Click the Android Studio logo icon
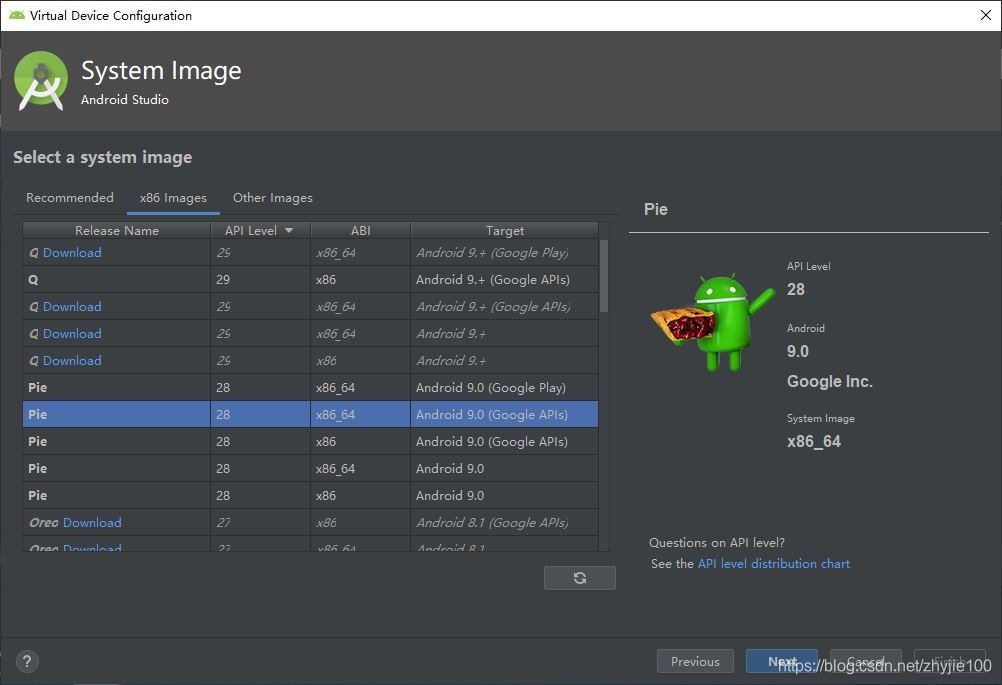The image size is (1002, 685). 41,81
